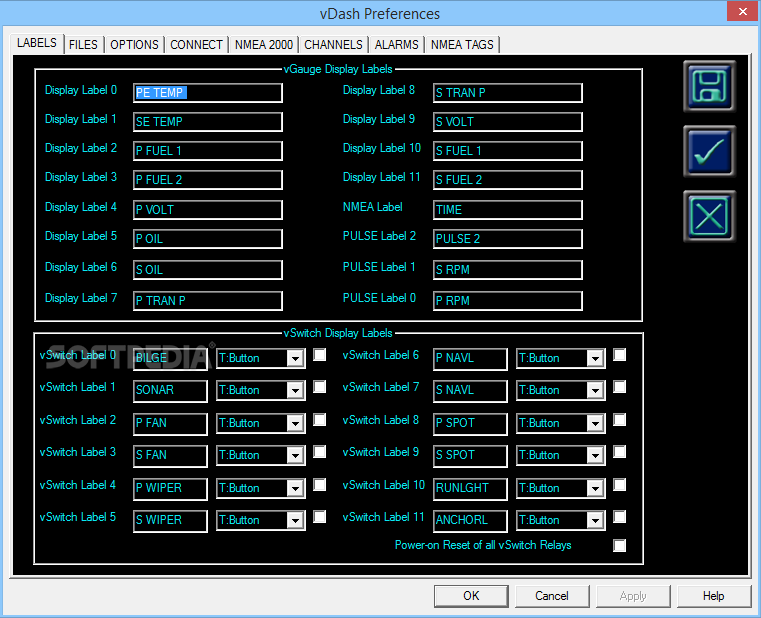Image resolution: width=761 pixels, height=618 pixels.
Task: Open the vSwitch Label 8 type dropdown
Action: click(x=561, y=424)
